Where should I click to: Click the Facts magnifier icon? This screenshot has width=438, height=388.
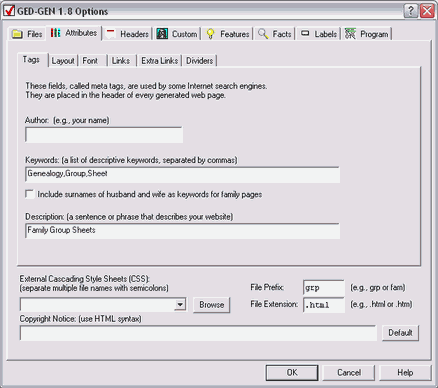coord(263,34)
